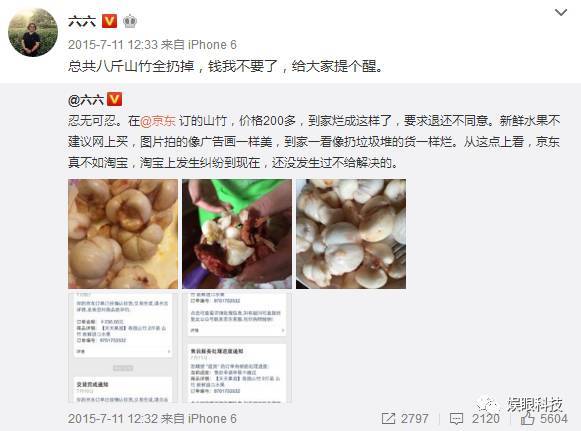The height and width of the screenshot is (431, 581).
Task: Open the first order notification screenshot
Action: (123, 348)
